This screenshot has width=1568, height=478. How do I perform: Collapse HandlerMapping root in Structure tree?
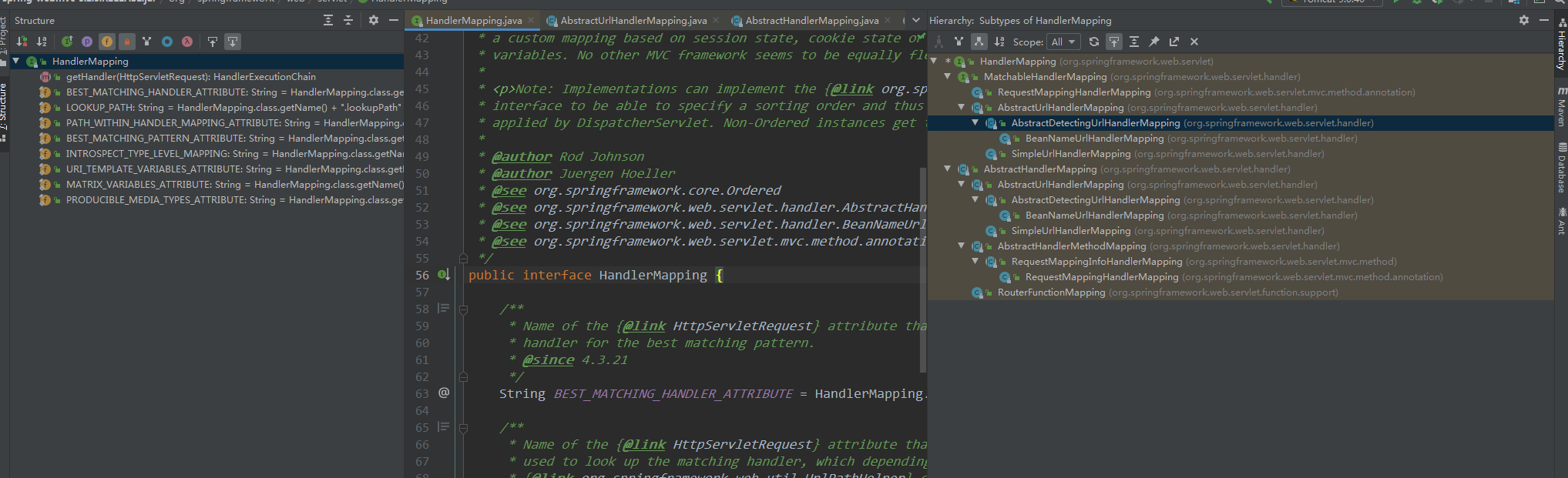(x=15, y=62)
